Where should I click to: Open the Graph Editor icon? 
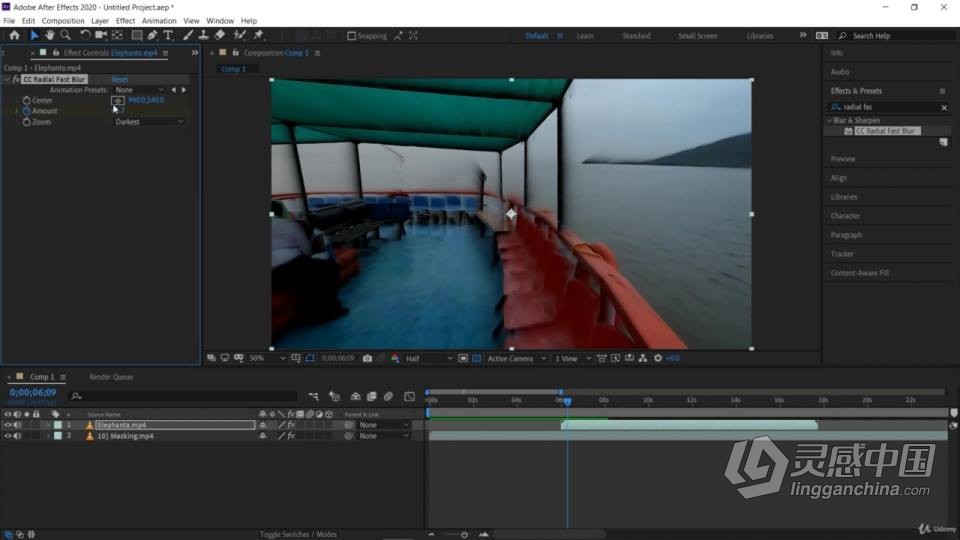point(410,397)
